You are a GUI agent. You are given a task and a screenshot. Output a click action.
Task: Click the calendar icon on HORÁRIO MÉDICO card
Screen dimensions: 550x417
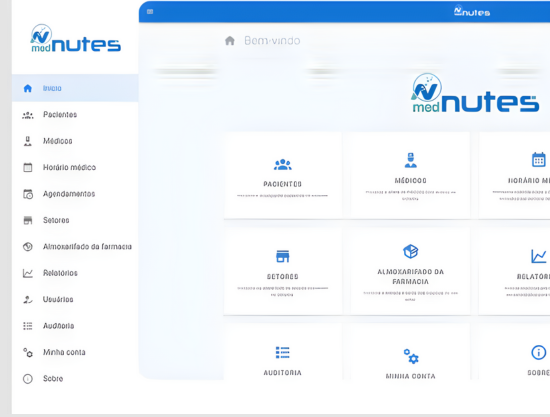(539, 160)
